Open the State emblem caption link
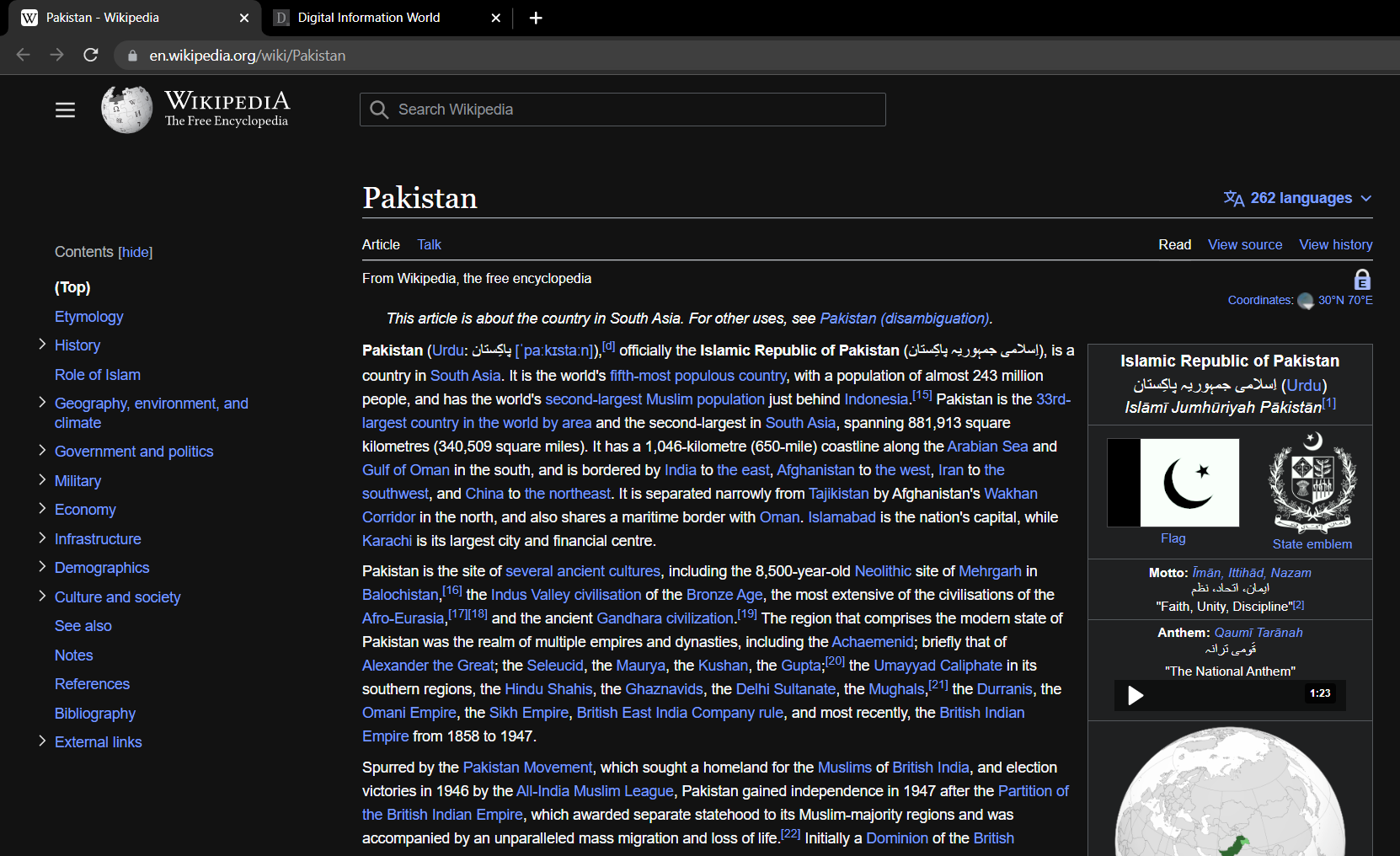This screenshot has height=856, width=1400. pos(1312,544)
